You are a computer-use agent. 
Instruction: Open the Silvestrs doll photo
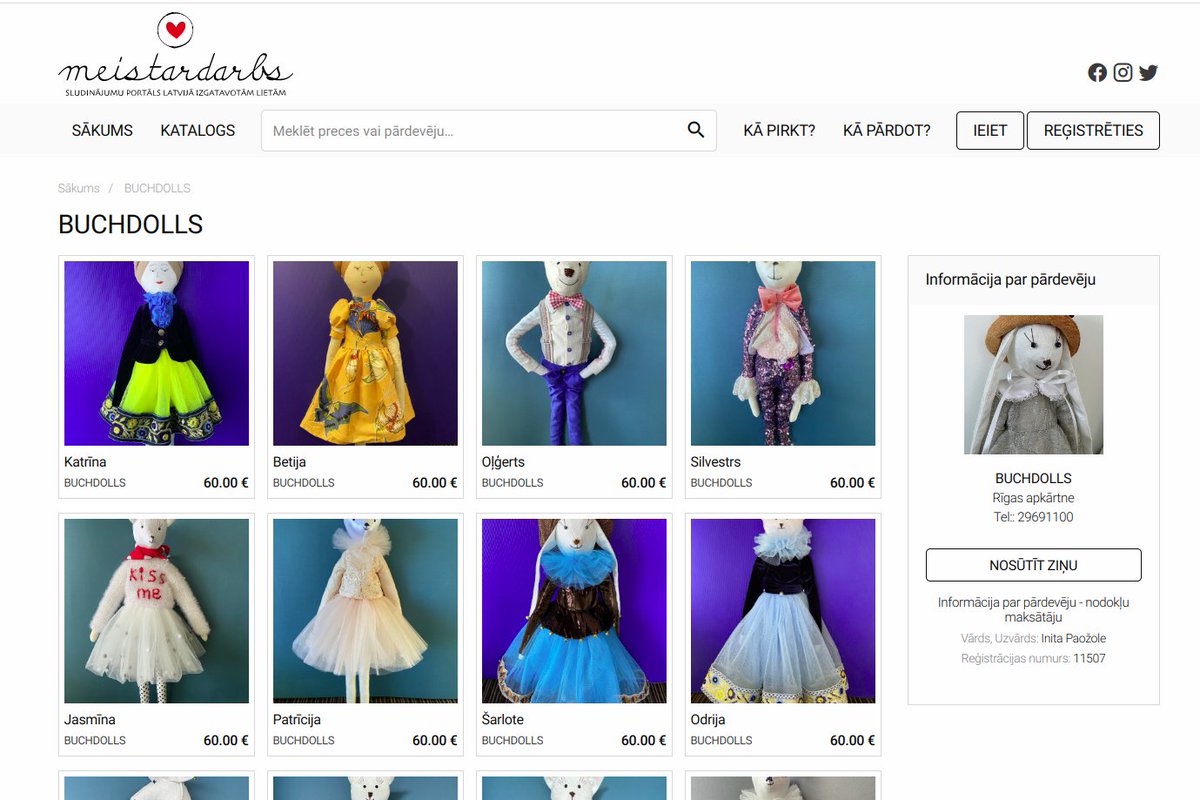[783, 353]
